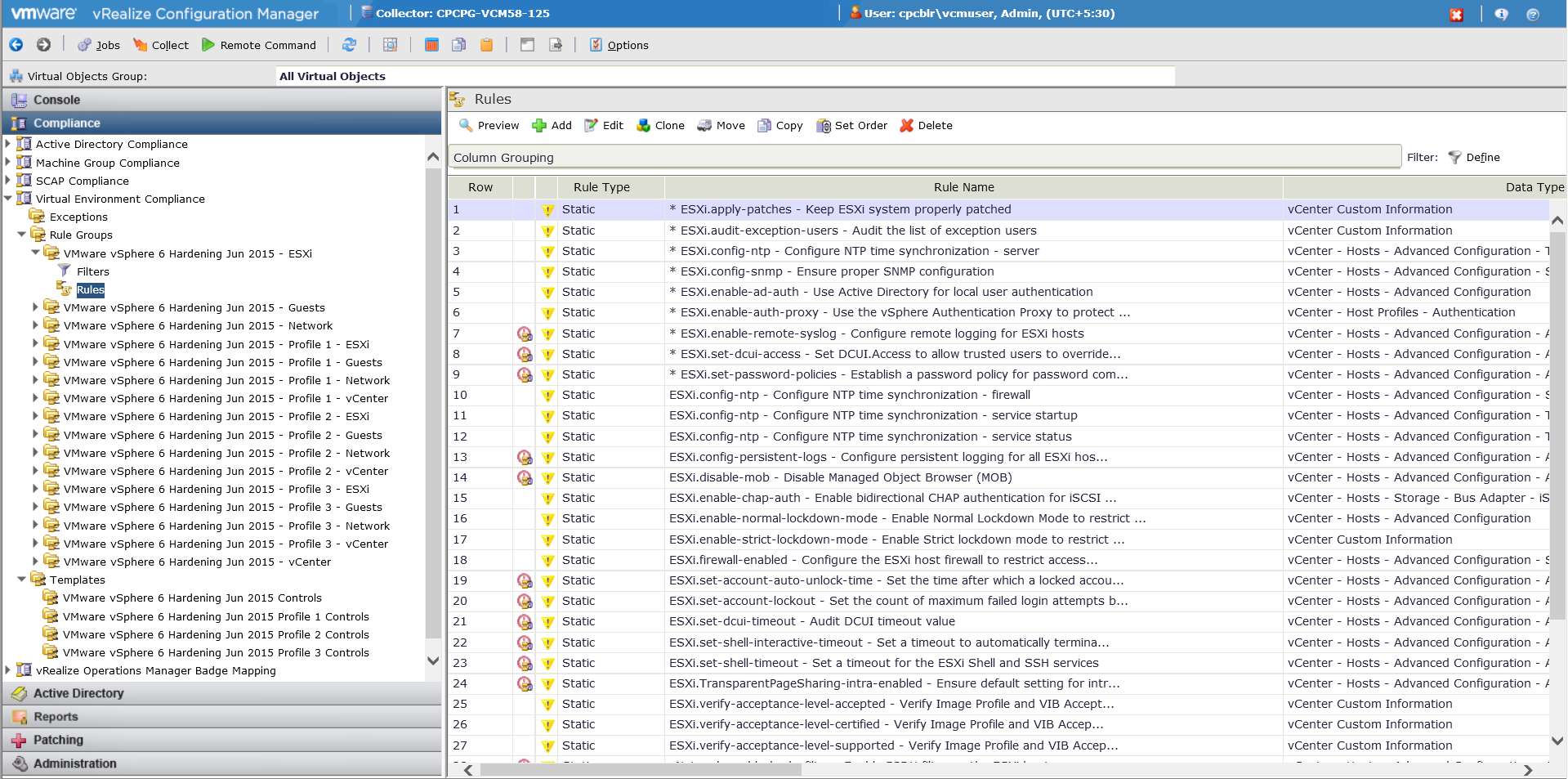
Task: Collapse Virtual Environment Compliance tree node
Action: 8,198
